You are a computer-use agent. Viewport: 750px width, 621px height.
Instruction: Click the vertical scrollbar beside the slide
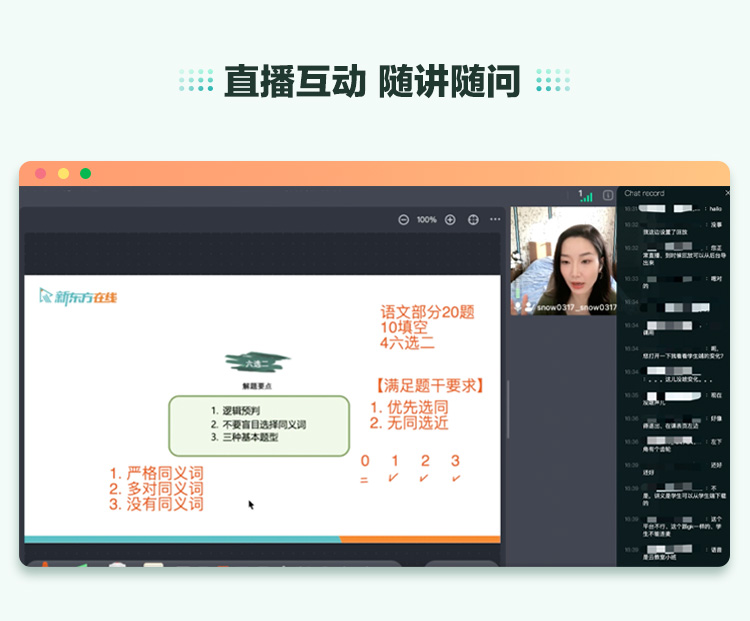click(x=508, y=400)
